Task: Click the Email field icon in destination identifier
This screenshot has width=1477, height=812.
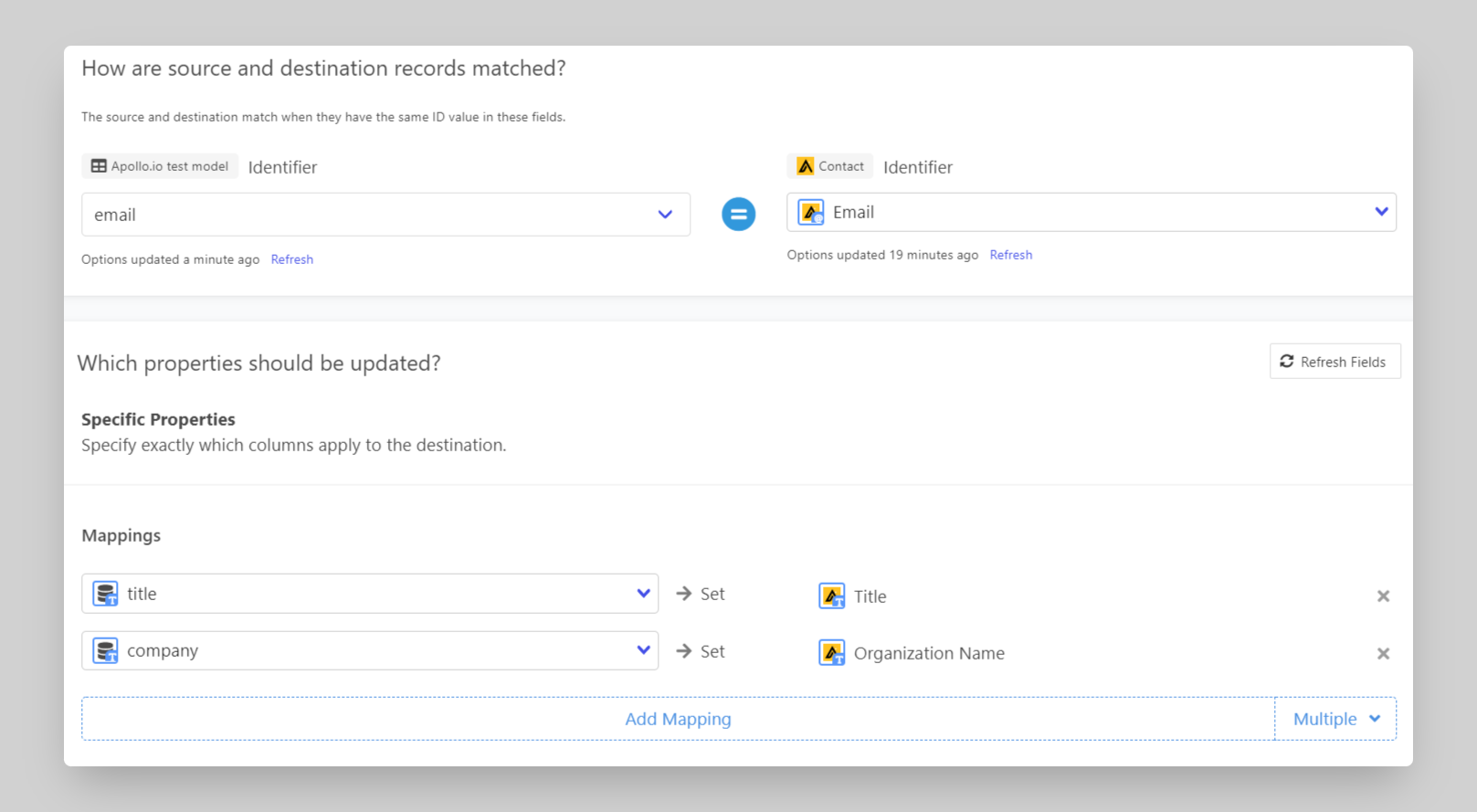Action: point(810,213)
